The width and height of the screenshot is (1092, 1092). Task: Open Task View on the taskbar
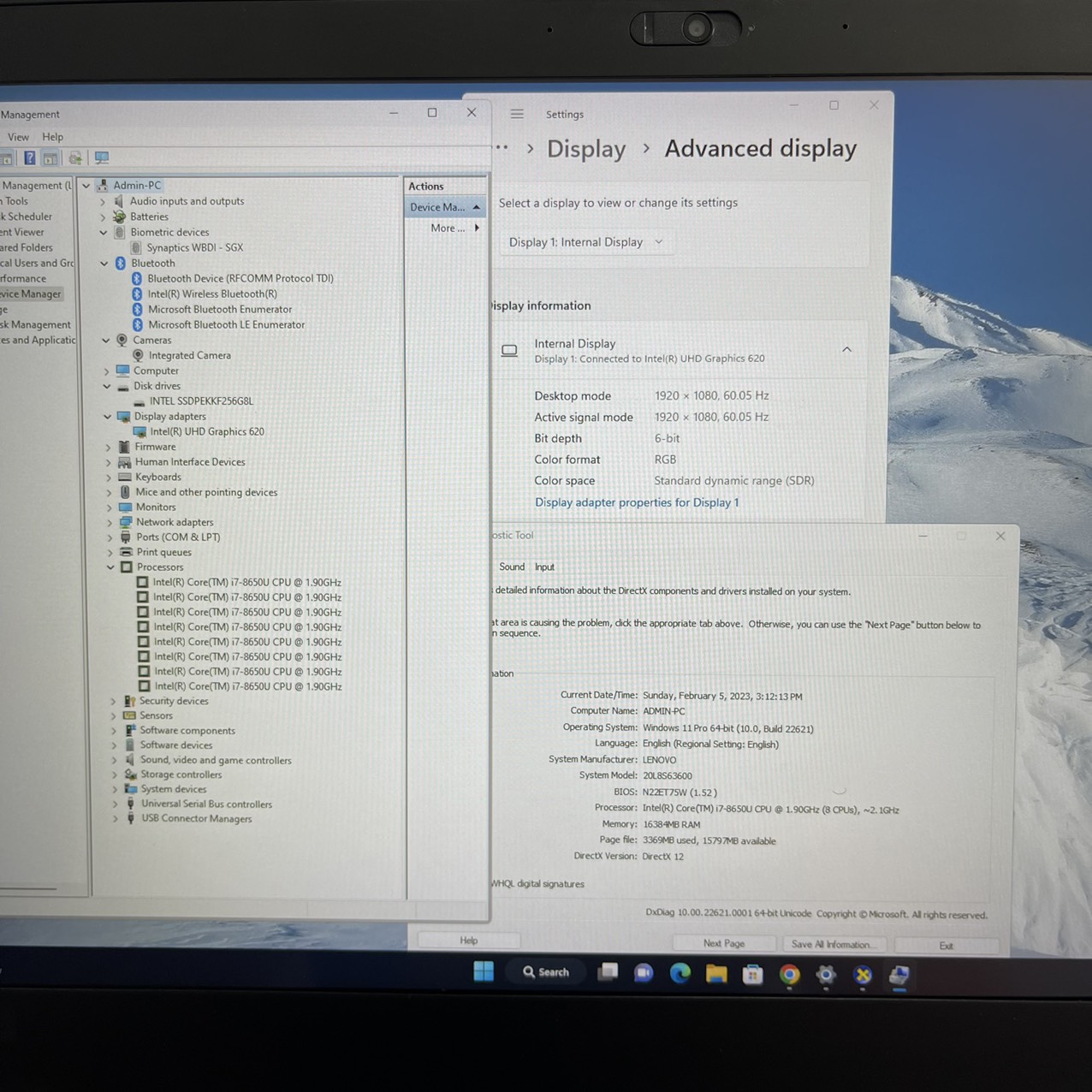click(608, 972)
